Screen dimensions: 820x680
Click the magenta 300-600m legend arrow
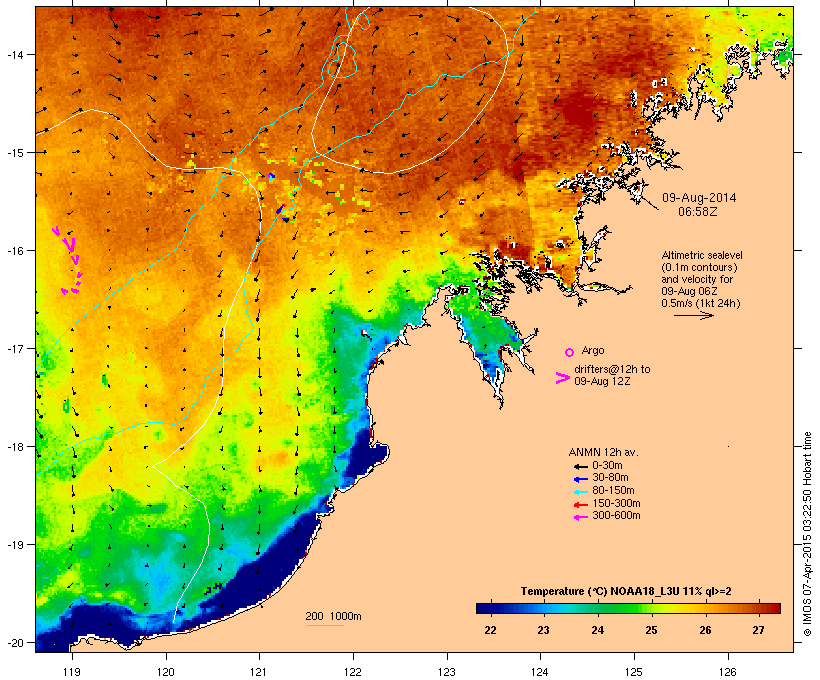click(580, 517)
